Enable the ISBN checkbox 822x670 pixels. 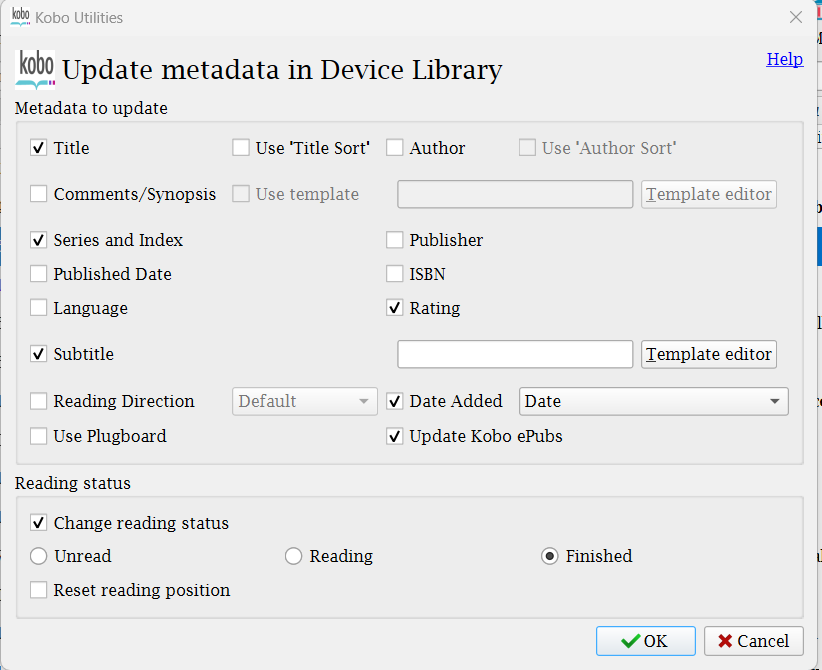tap(395, 274)
